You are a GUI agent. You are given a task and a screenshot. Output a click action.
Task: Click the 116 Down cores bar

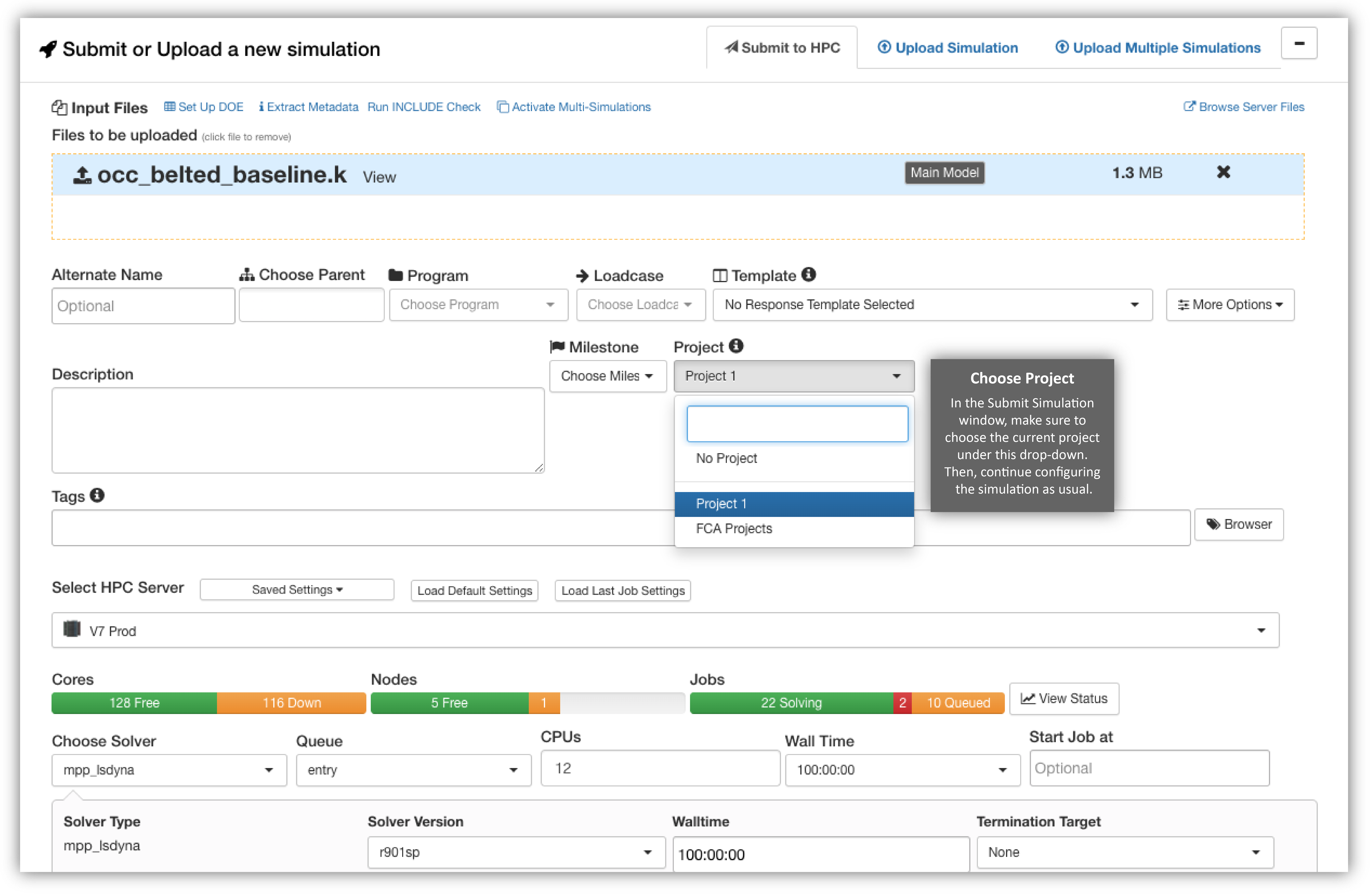click(292, 703)
